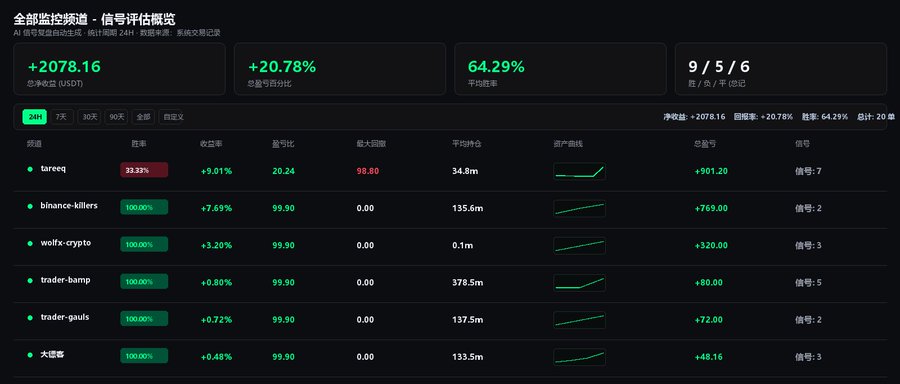Sort by the 收益率 column header
Image resolution: width=900 pixels, height=384 pixels.
211,143
